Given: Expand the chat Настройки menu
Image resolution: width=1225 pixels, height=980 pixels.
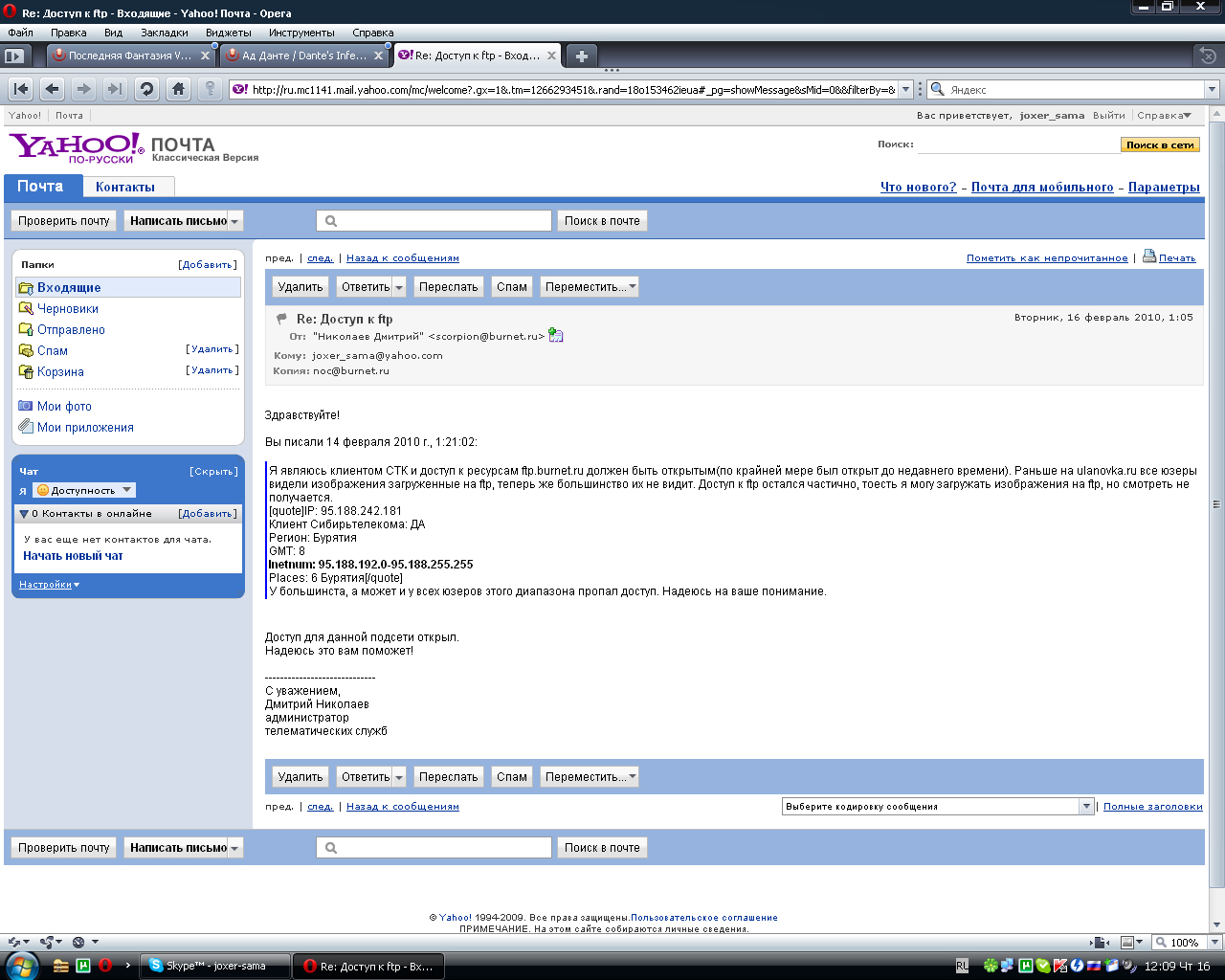Looking at the screenshot, I should pos(50,584).
